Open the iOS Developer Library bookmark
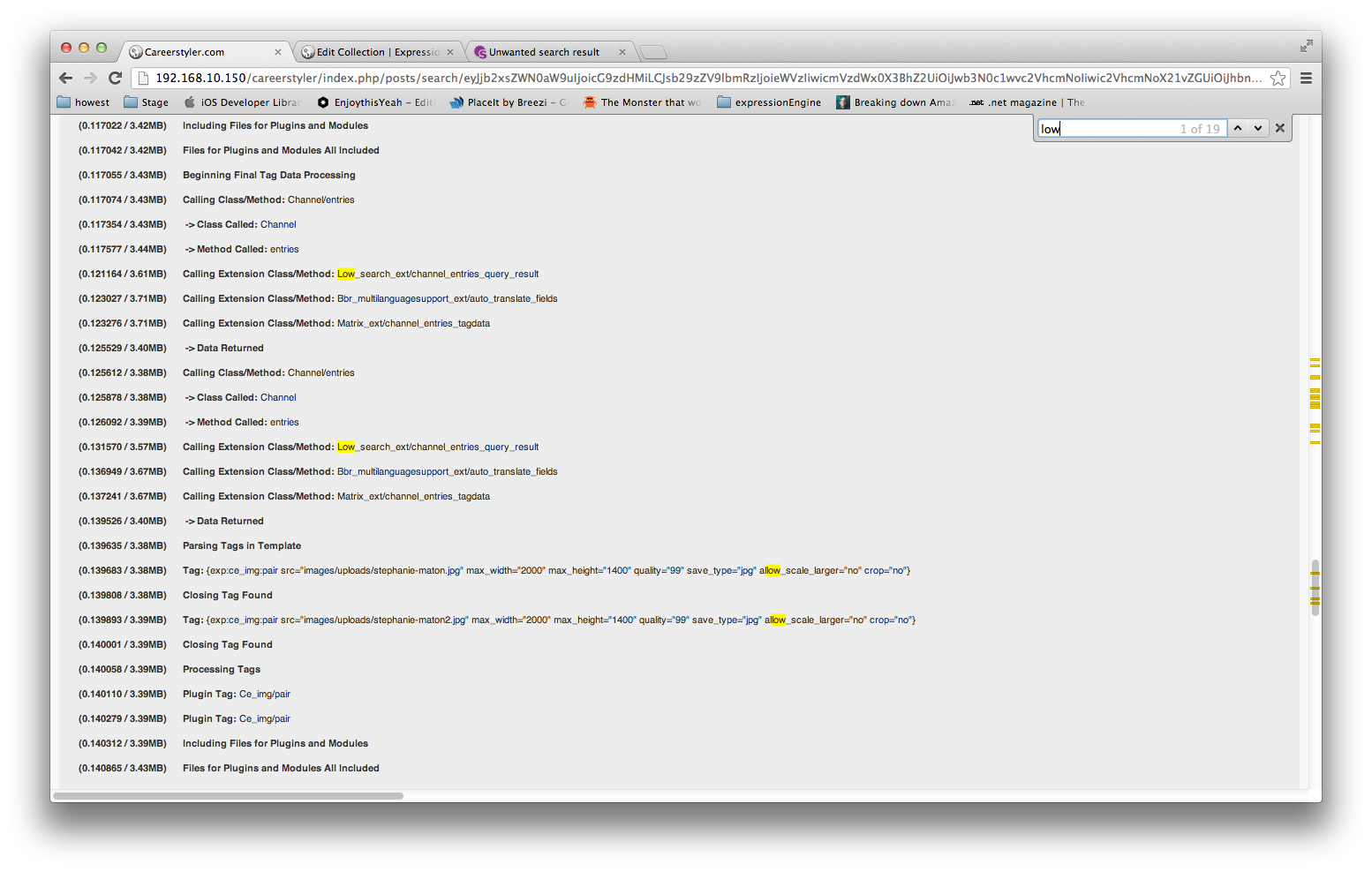 click(242, 102)
